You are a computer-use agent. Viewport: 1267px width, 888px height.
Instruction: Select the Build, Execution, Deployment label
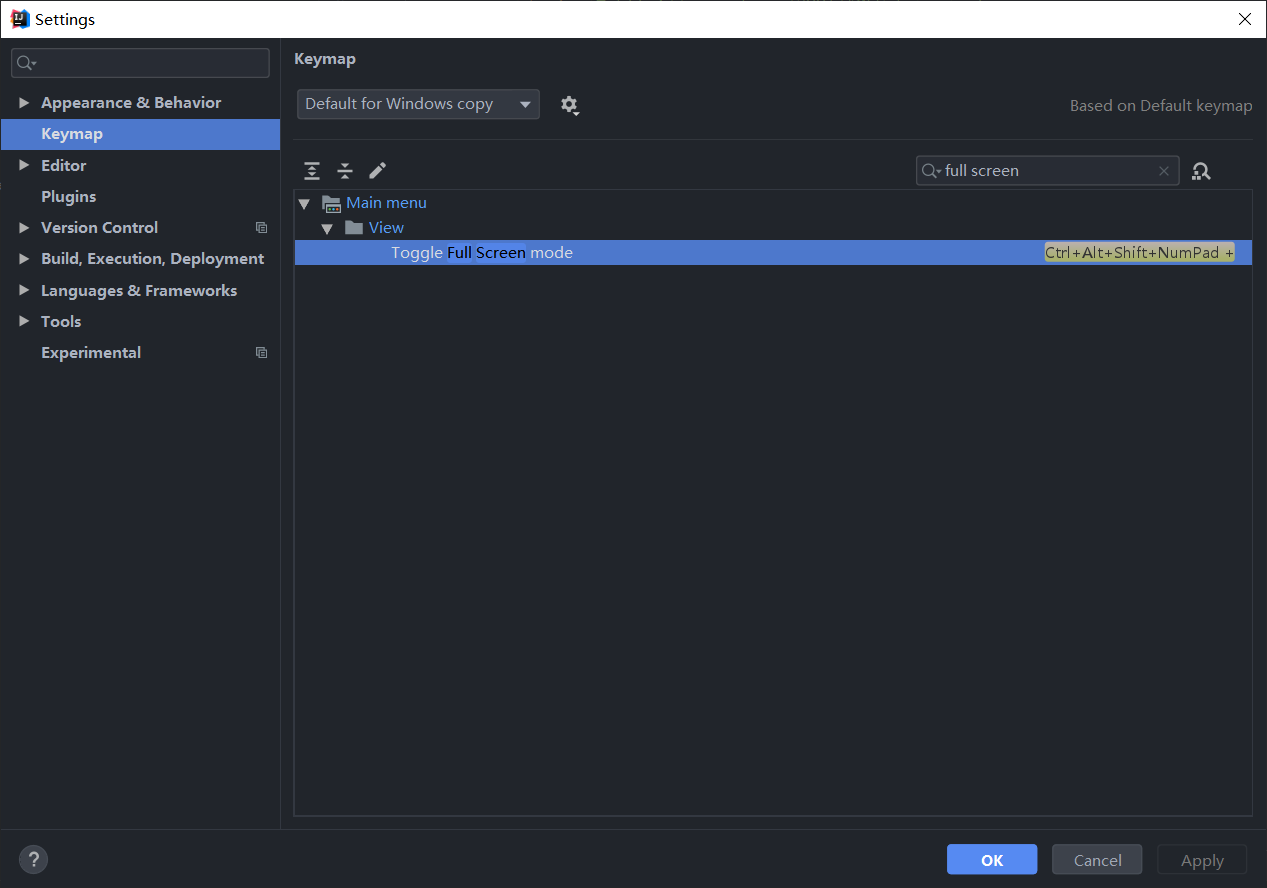pos(153,259)
